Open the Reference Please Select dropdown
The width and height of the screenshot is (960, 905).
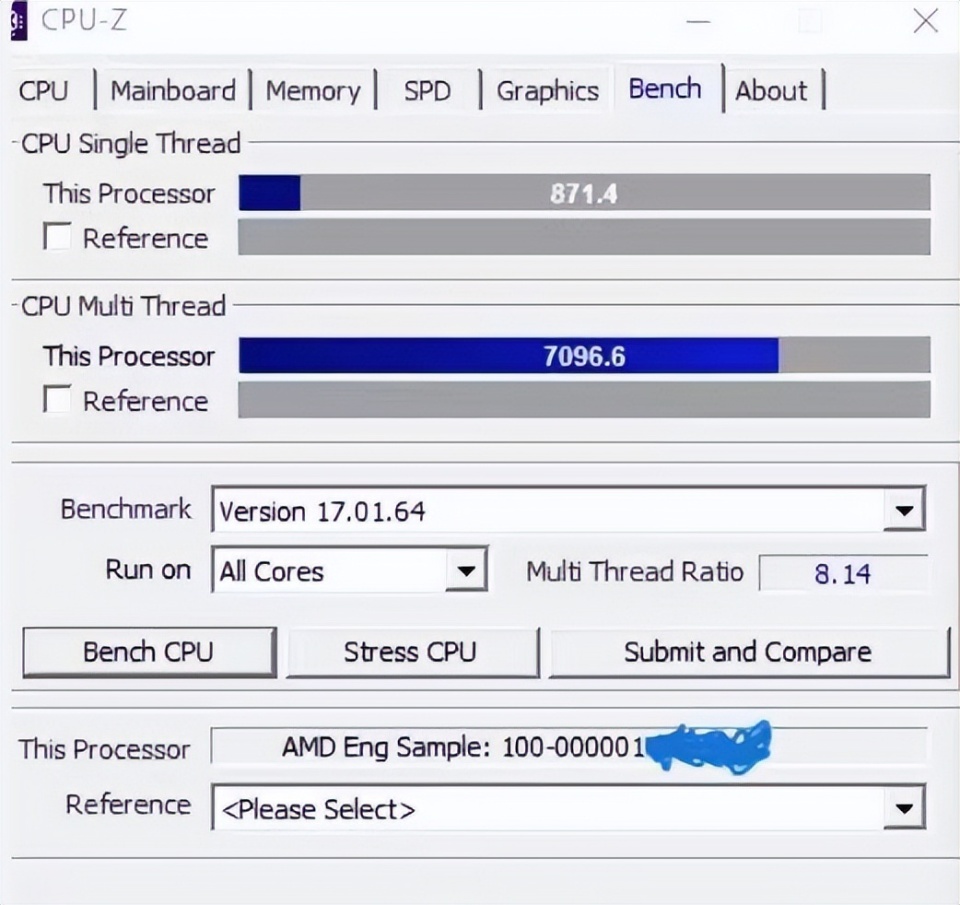coord(568,808)
